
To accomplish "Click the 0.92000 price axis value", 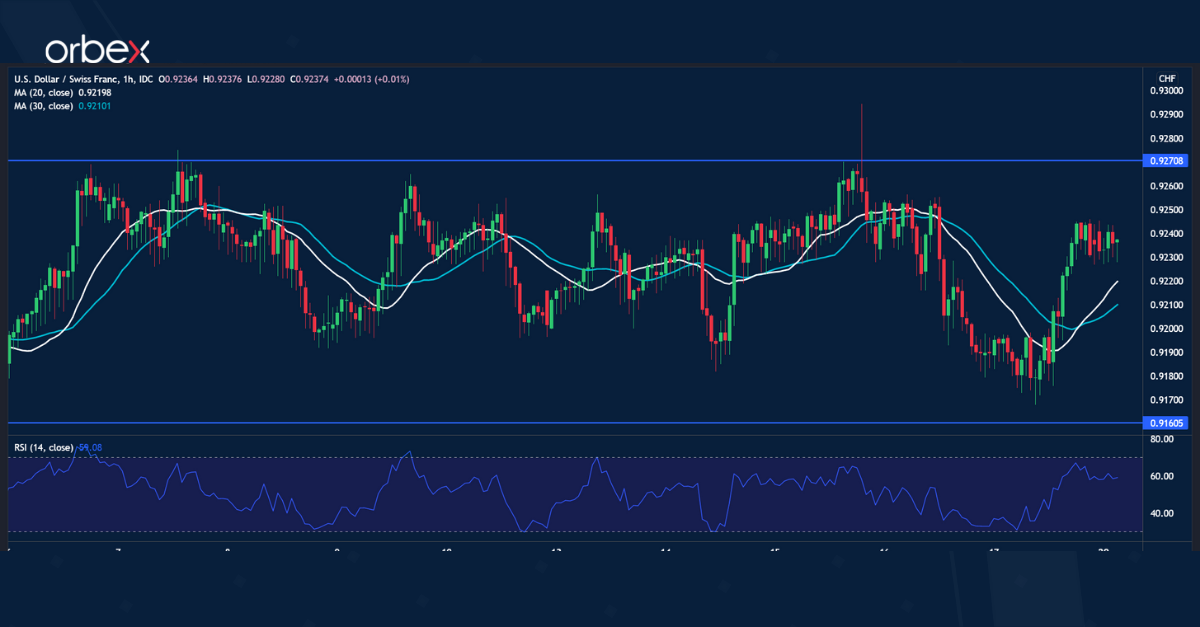I will coord(1166,329).
